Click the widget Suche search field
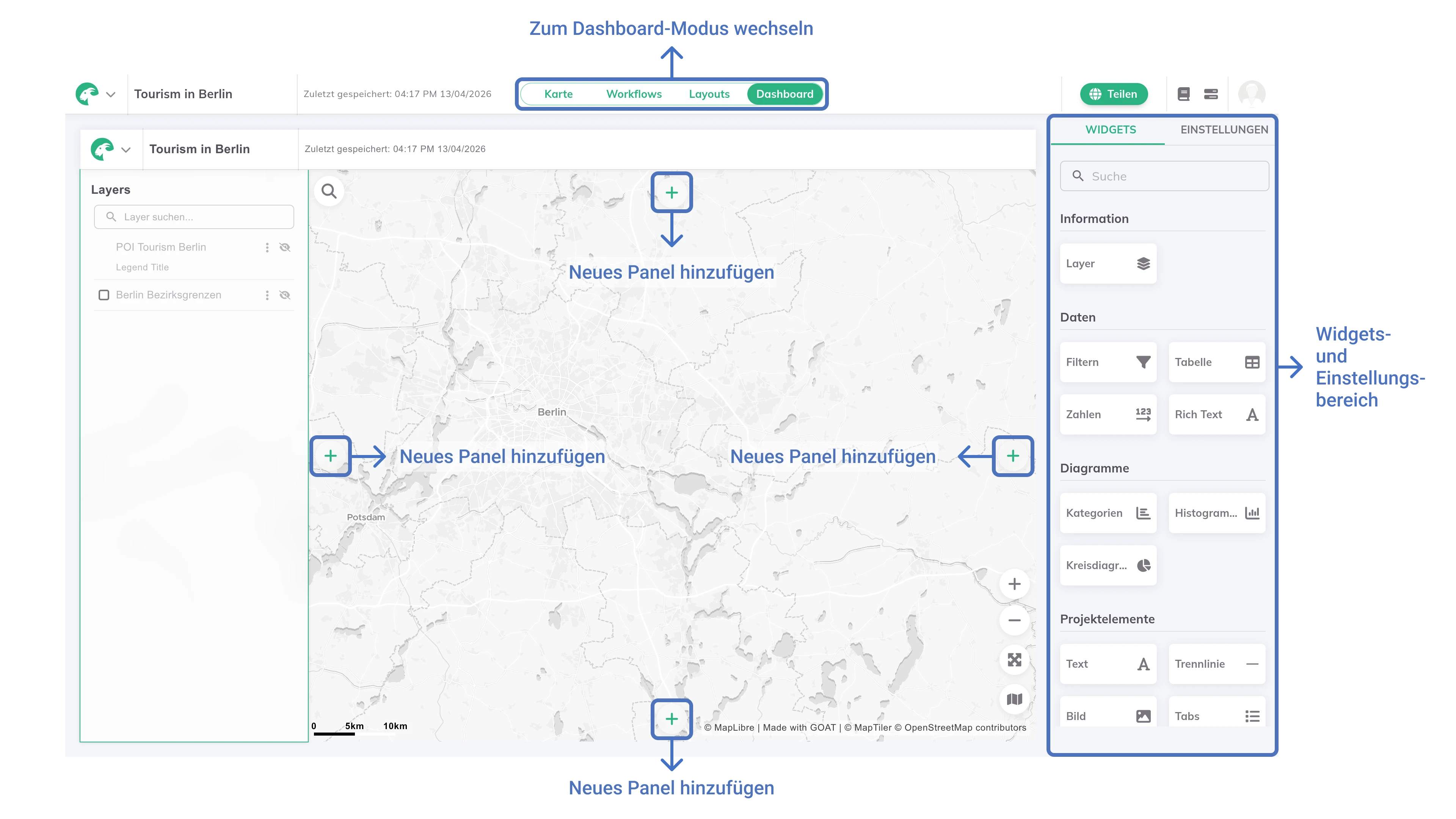The height and width of the screenshot is (819, 1456). pos(1164,176)
